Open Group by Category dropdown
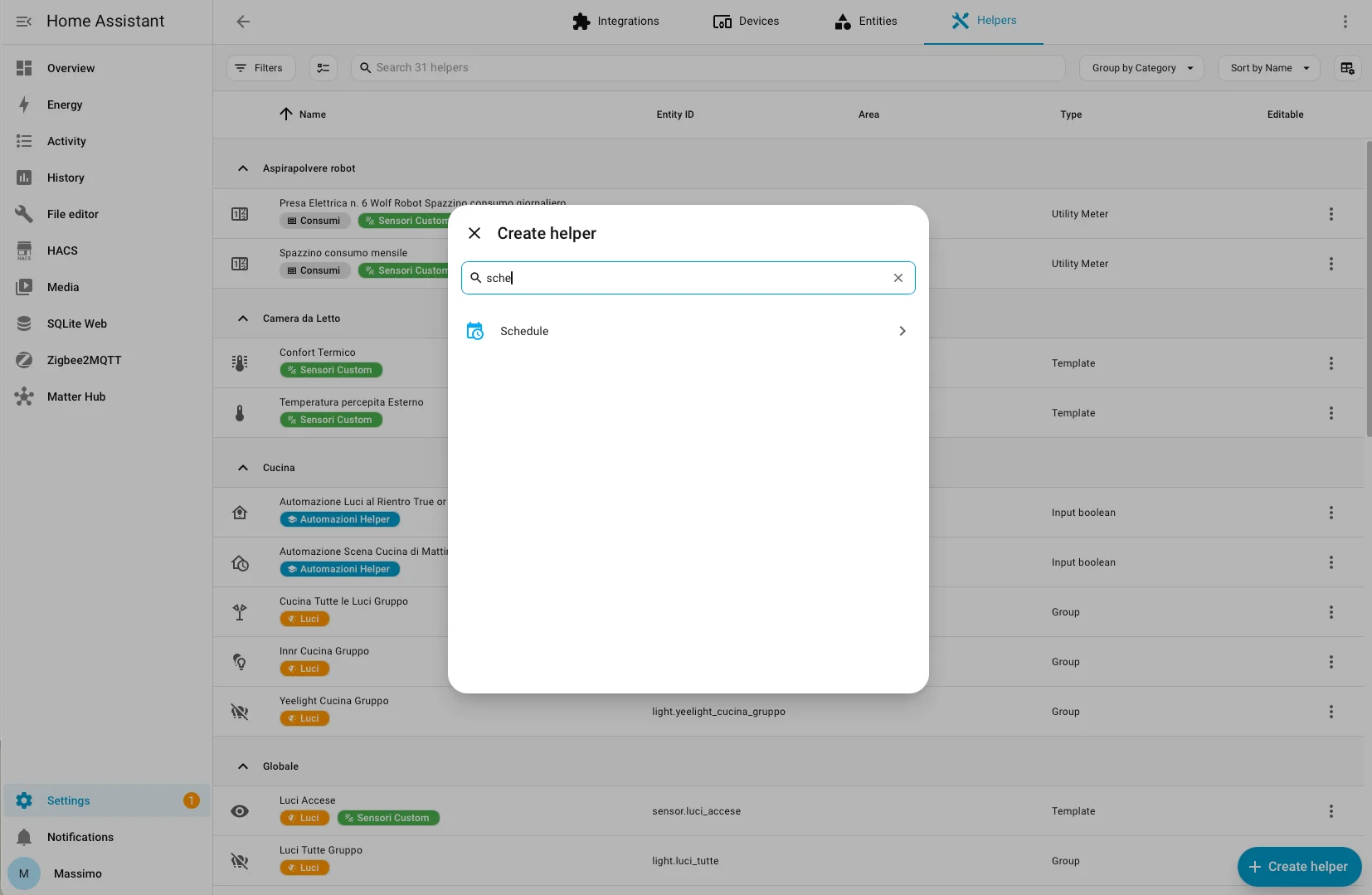This screenshot has height=895, width=1372. click(1142, 68)
